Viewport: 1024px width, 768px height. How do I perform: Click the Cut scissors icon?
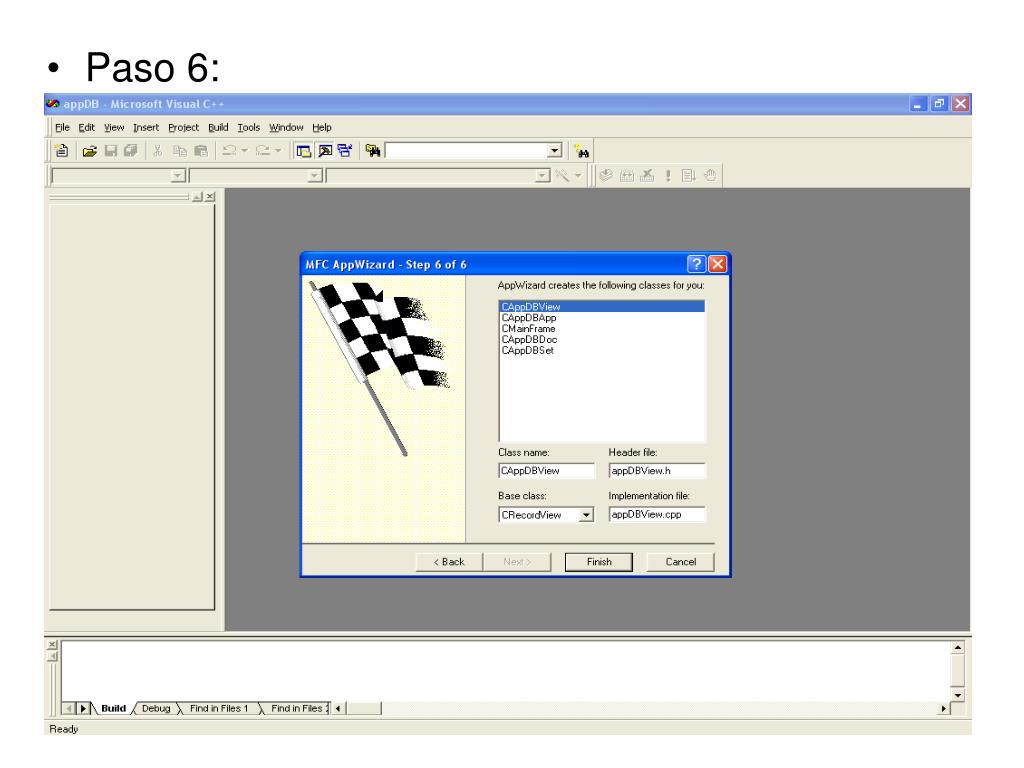coord(157,151)
